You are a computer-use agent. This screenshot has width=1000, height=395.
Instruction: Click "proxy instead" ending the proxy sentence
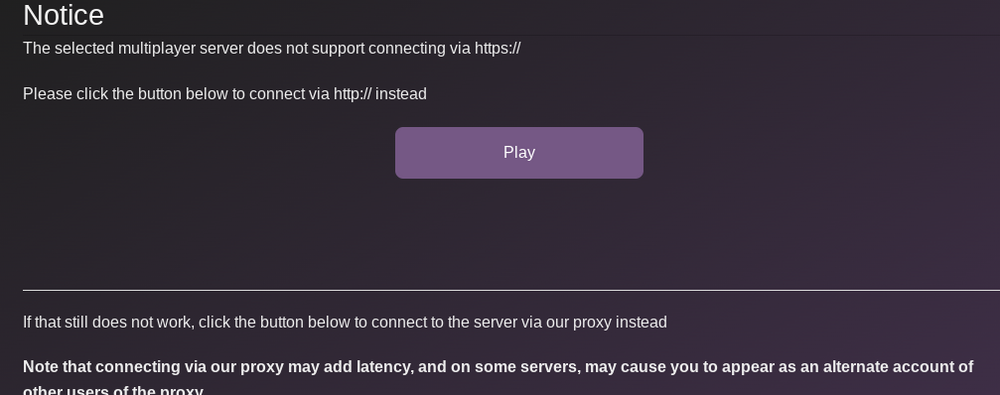(x=620, y=322)
